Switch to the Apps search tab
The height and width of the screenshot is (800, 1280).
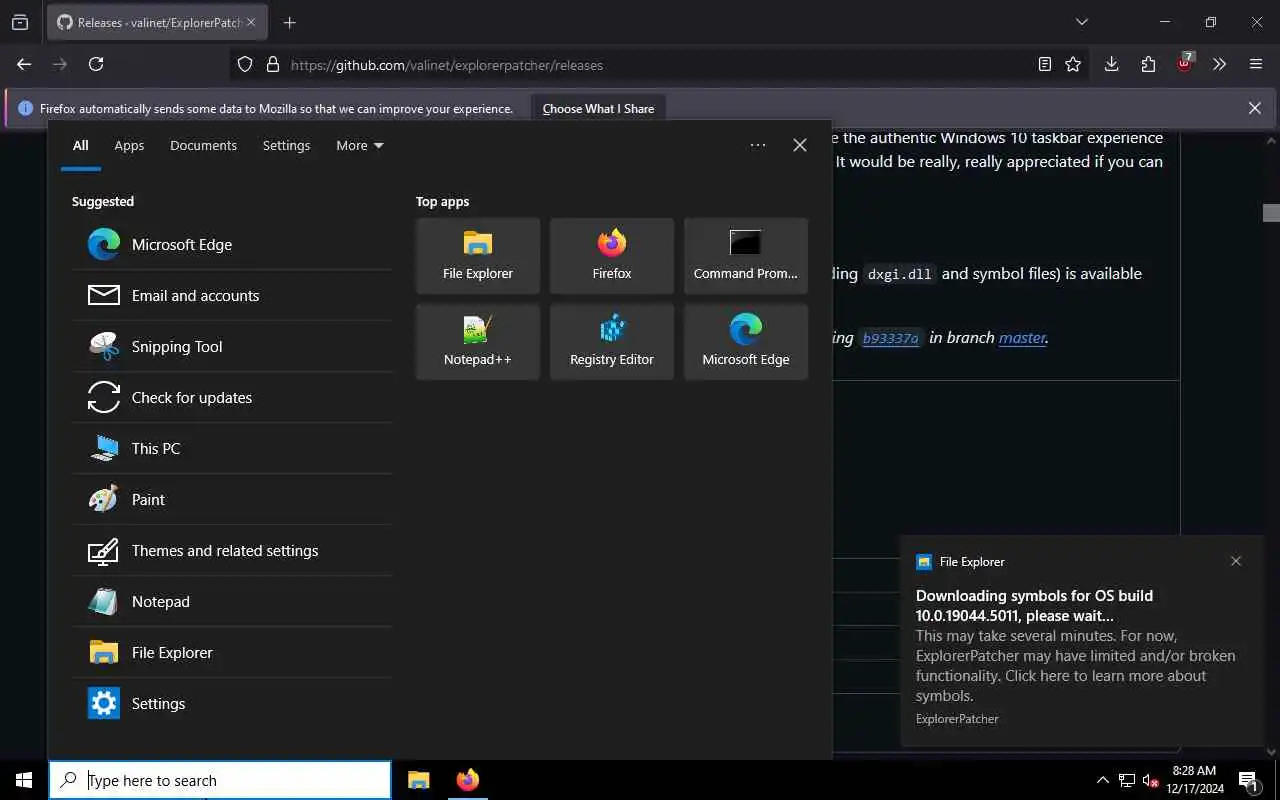tap(129, 145)
